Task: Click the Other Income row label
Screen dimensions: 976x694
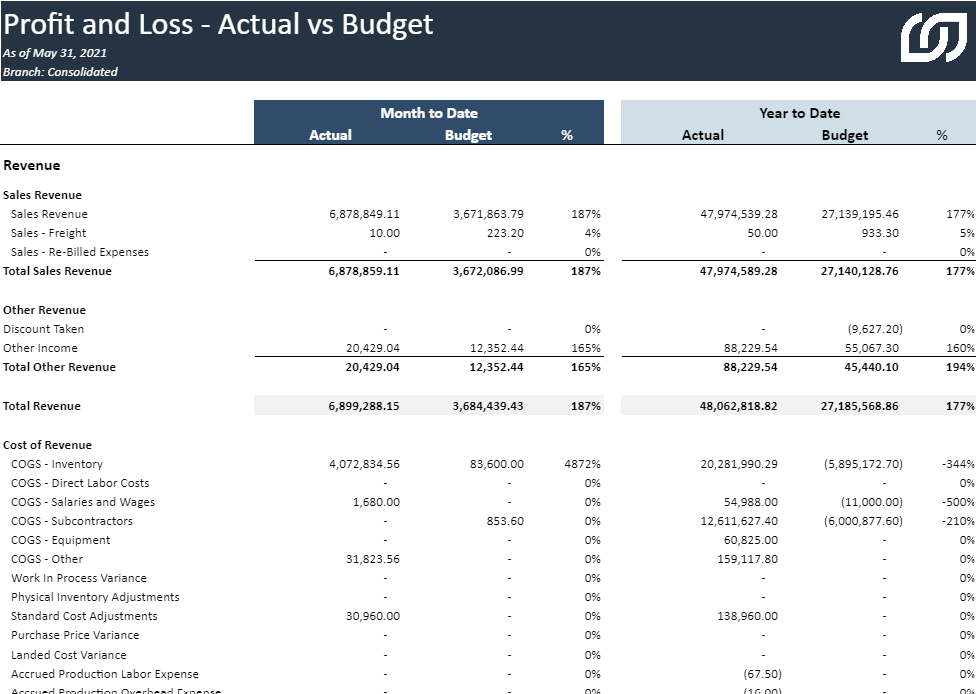Action: point(40,348)
